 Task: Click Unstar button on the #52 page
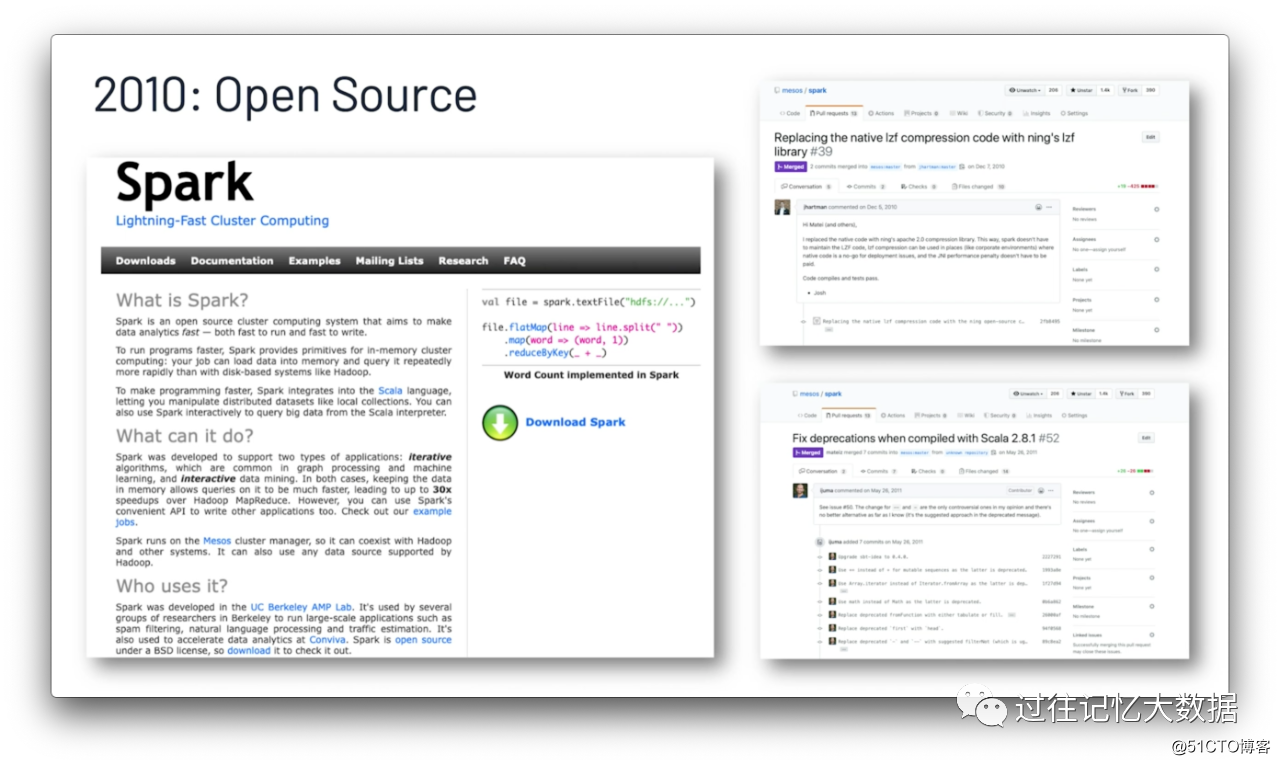point(1081,394)
